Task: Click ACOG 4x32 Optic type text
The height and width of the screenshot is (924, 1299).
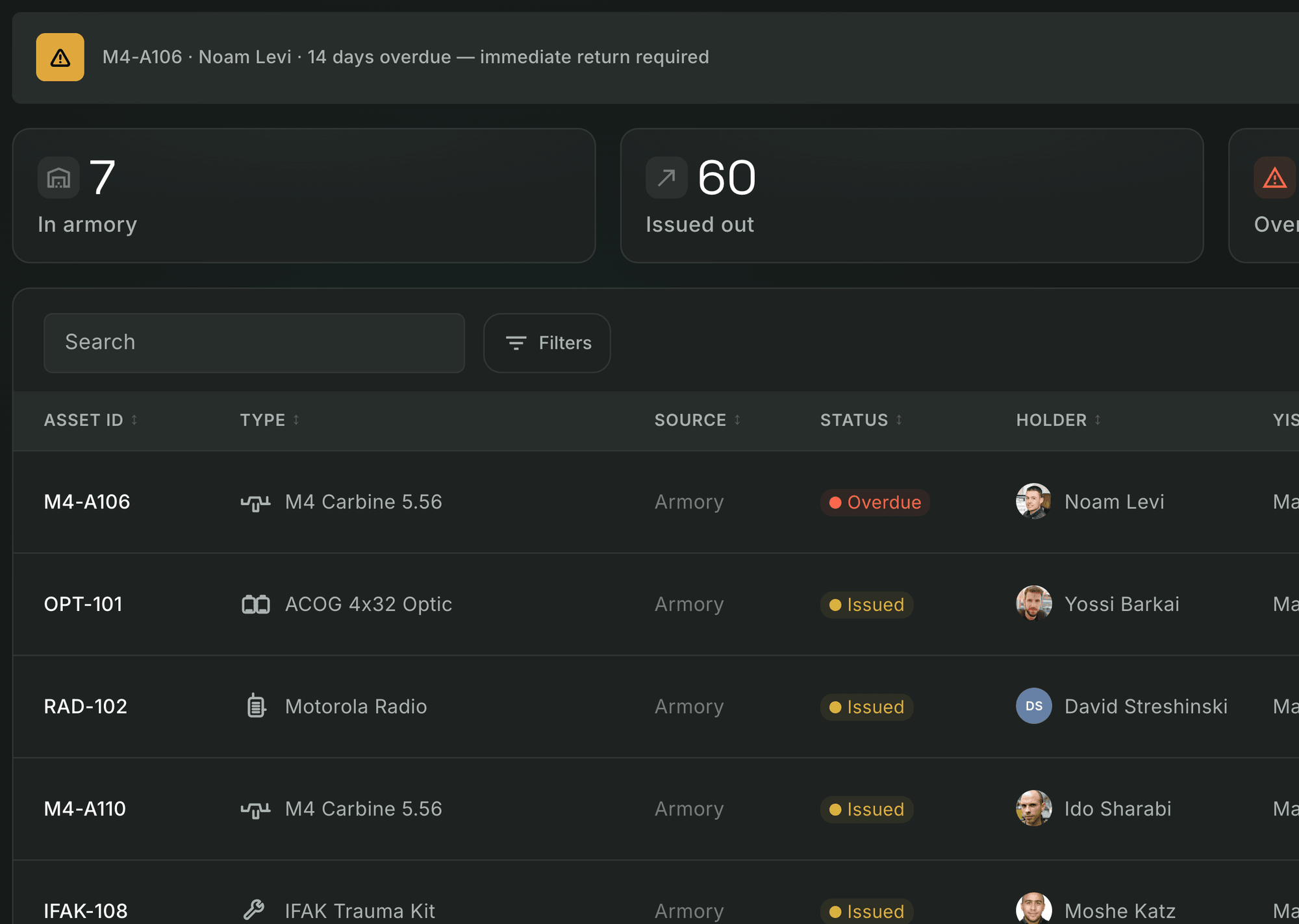Action: click(x=368, y=605)
